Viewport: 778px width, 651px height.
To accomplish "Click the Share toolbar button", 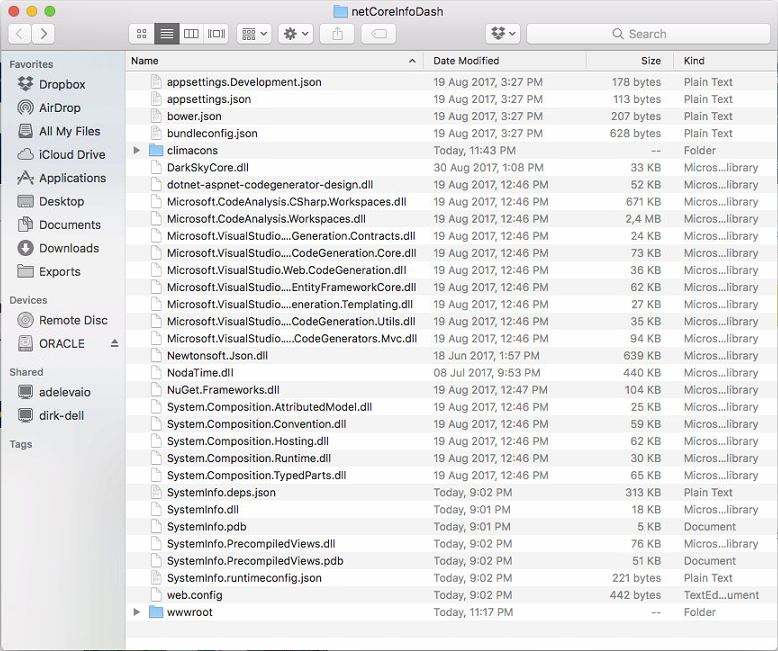I will 337,34.
